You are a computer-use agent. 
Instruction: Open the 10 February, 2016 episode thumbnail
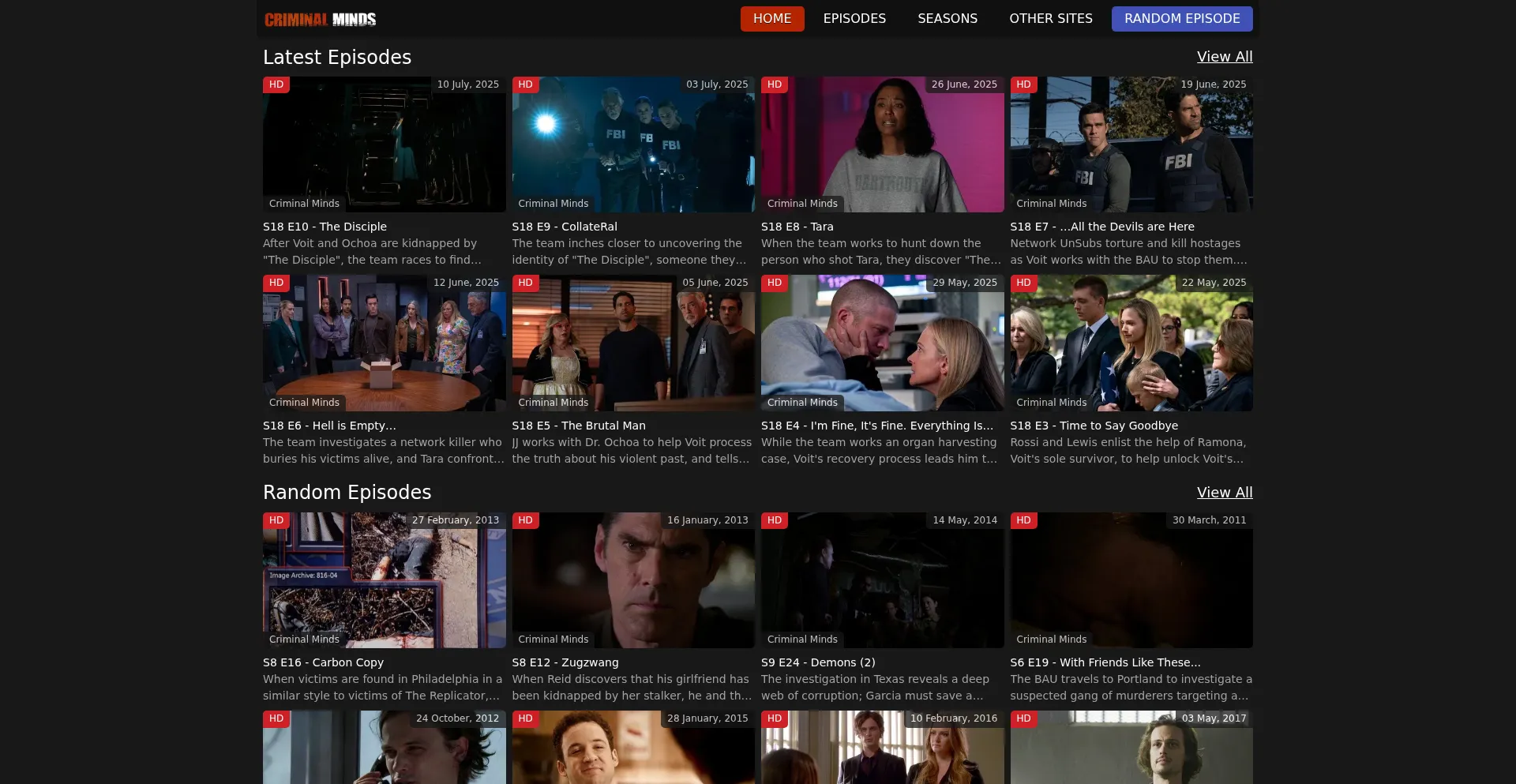883,748
